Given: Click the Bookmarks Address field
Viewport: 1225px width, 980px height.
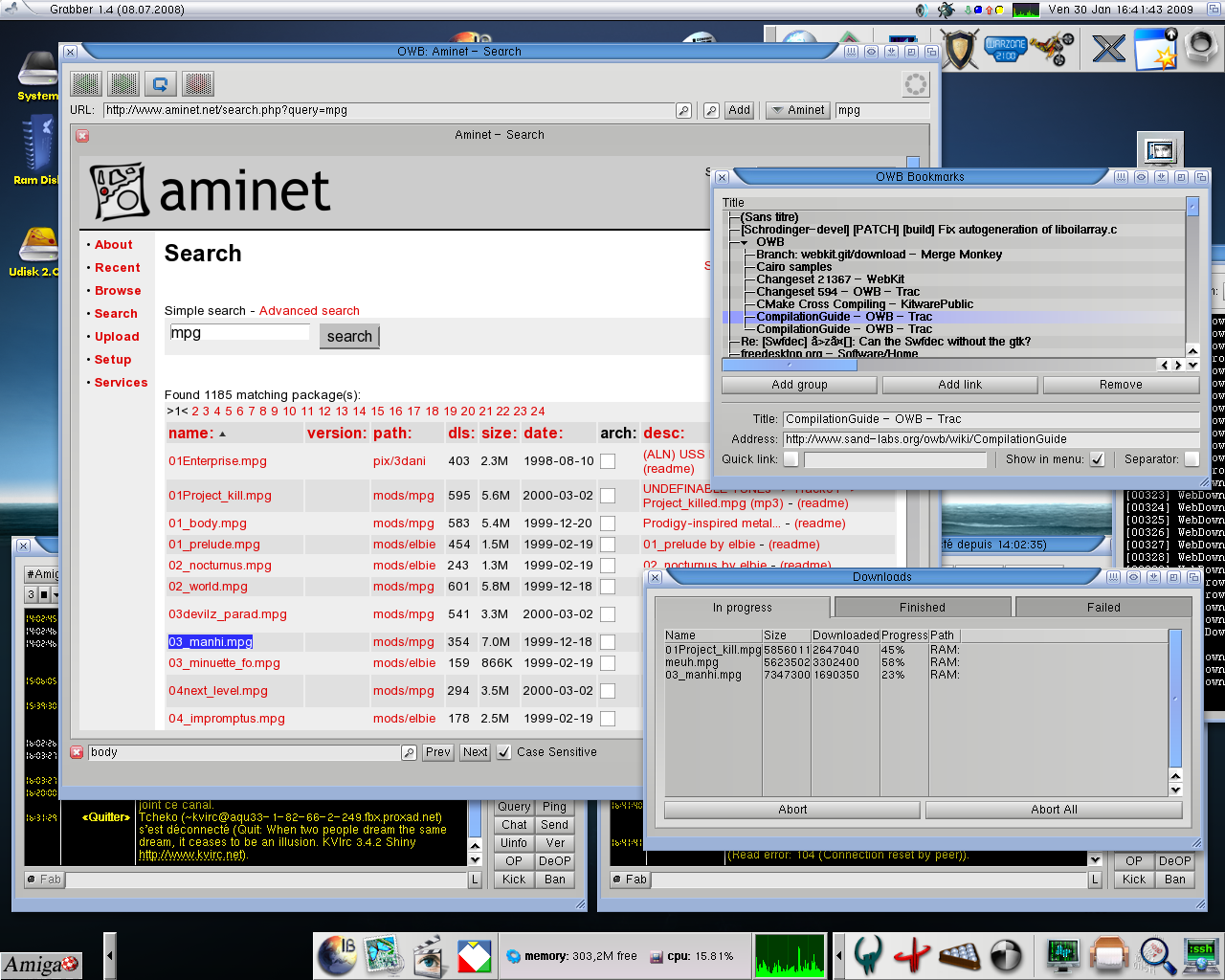Looking at the screenshot, I should (x=991, y=439).
